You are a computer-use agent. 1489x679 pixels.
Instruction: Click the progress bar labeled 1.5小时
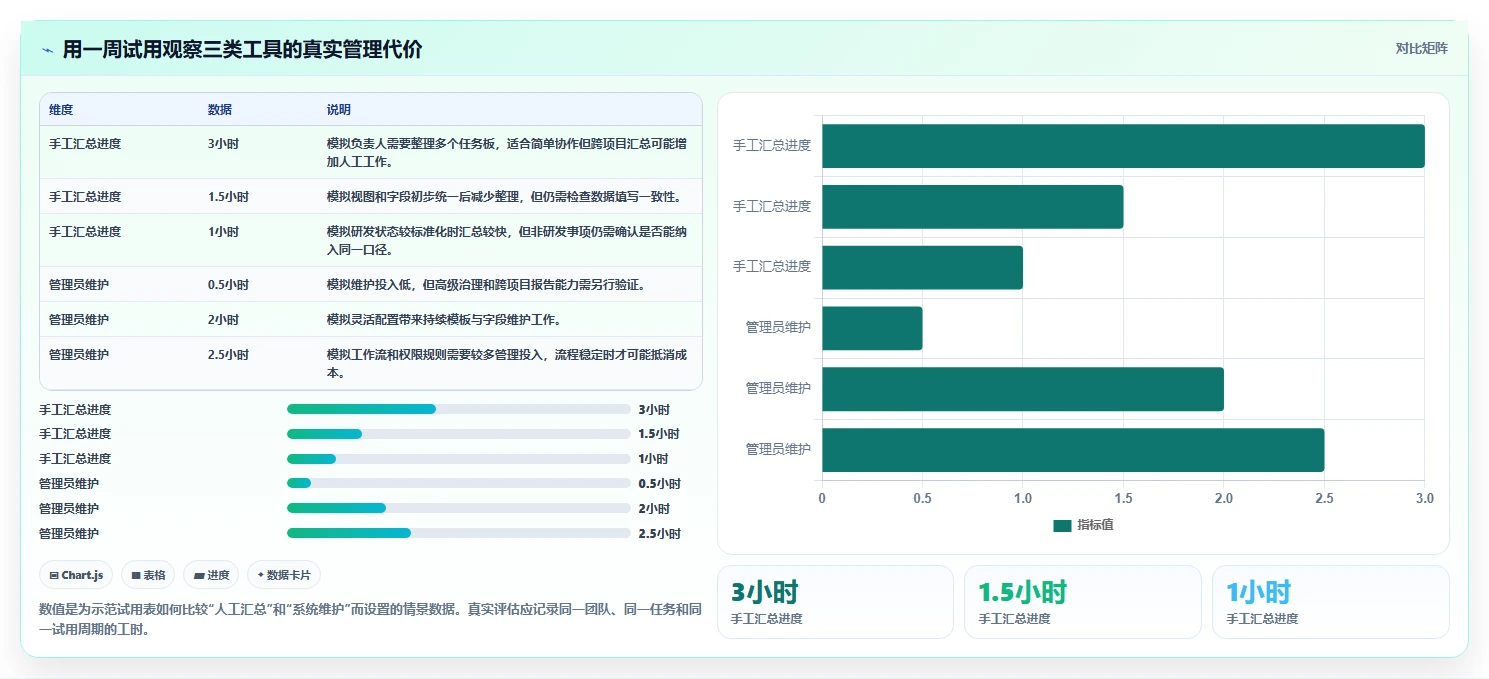tap(459, 434)
